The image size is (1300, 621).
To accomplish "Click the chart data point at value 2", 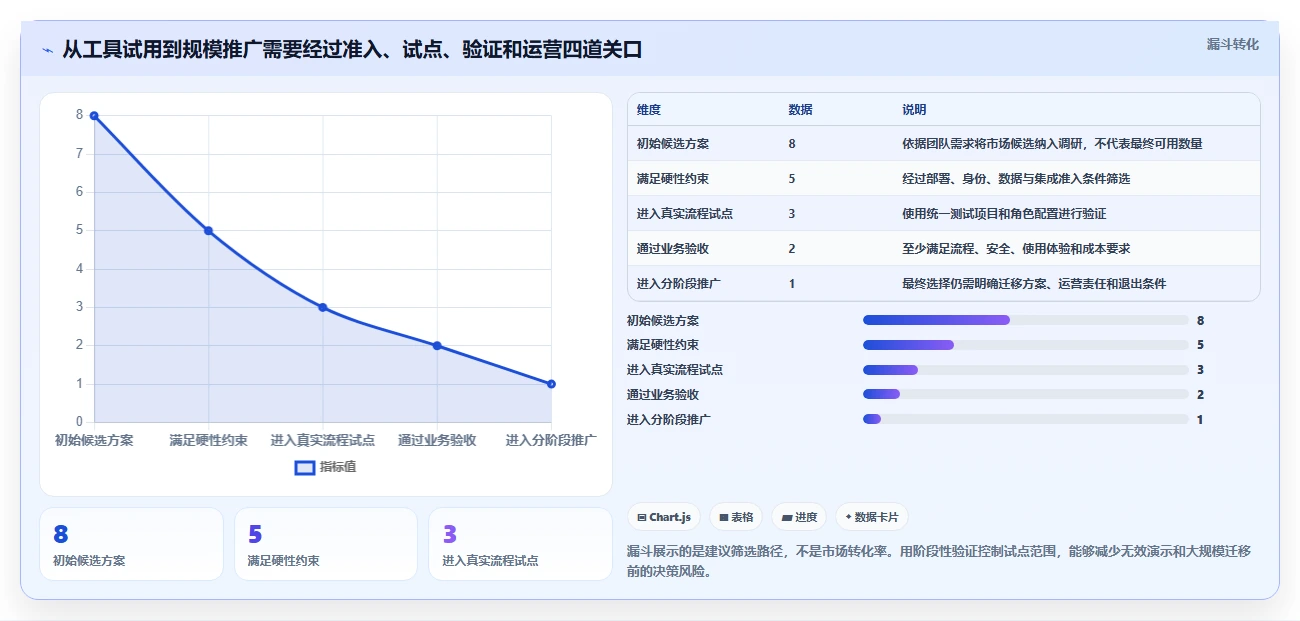I will (437, 346).
